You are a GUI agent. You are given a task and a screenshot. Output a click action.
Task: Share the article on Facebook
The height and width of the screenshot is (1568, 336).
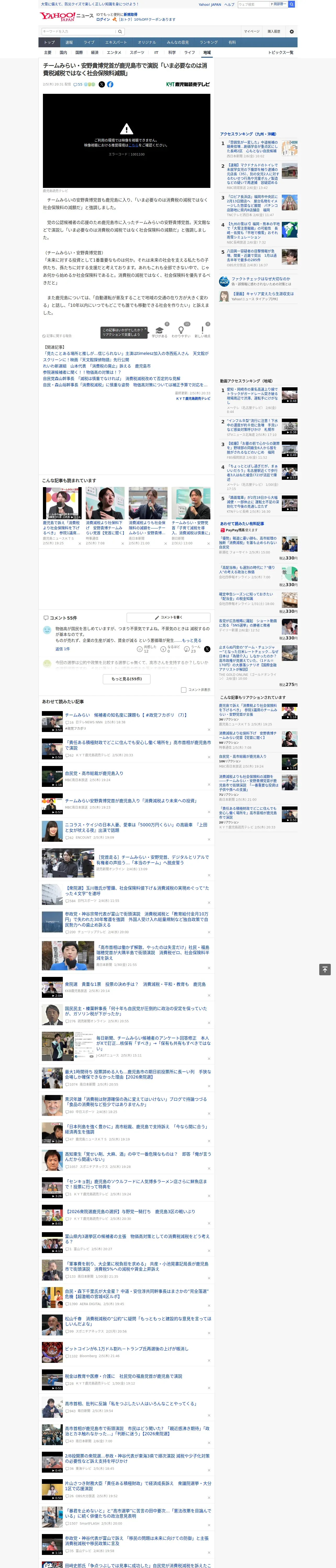(x=110, y=85)
